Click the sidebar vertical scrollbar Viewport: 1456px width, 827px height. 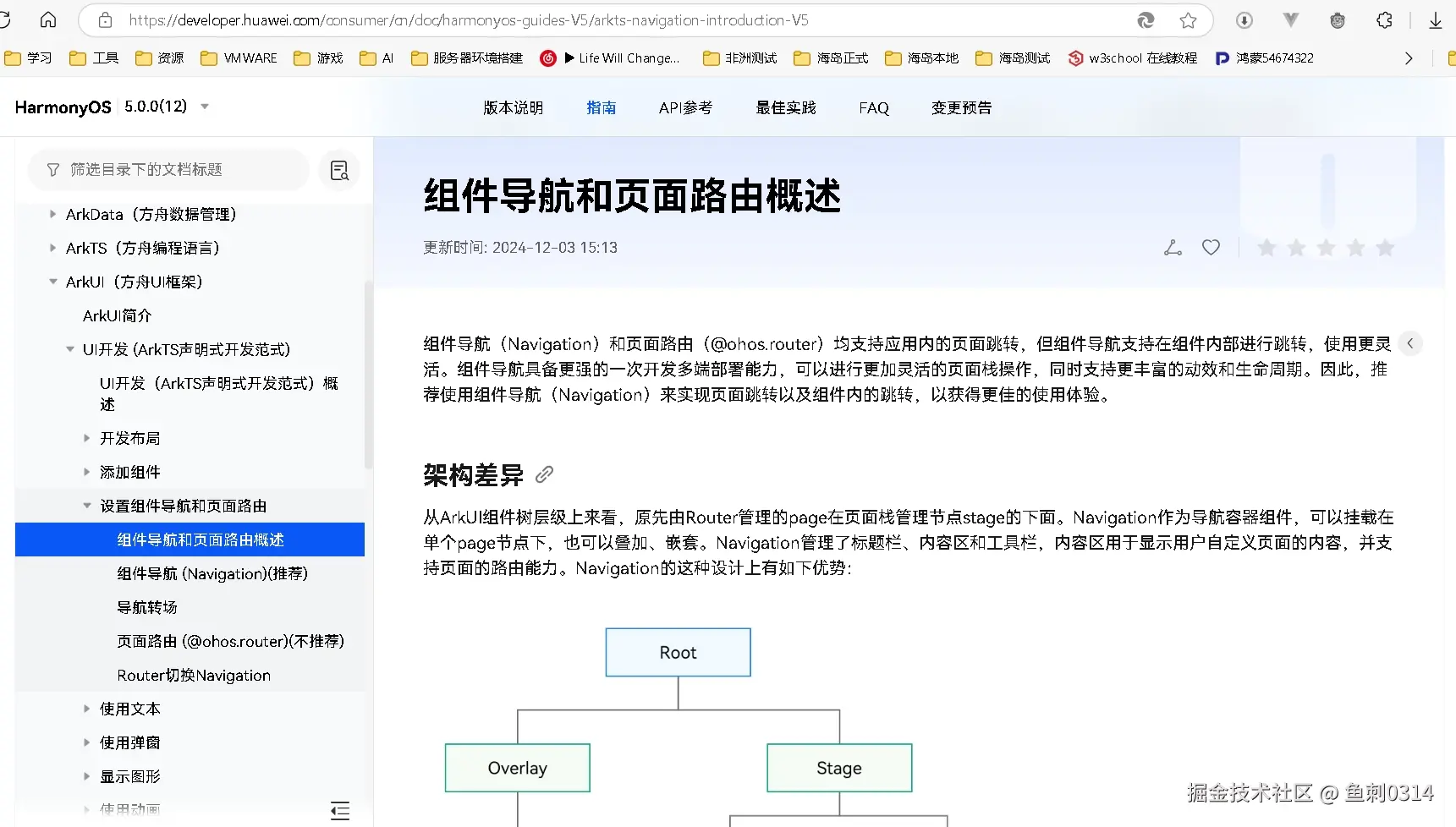click(368, 375)
